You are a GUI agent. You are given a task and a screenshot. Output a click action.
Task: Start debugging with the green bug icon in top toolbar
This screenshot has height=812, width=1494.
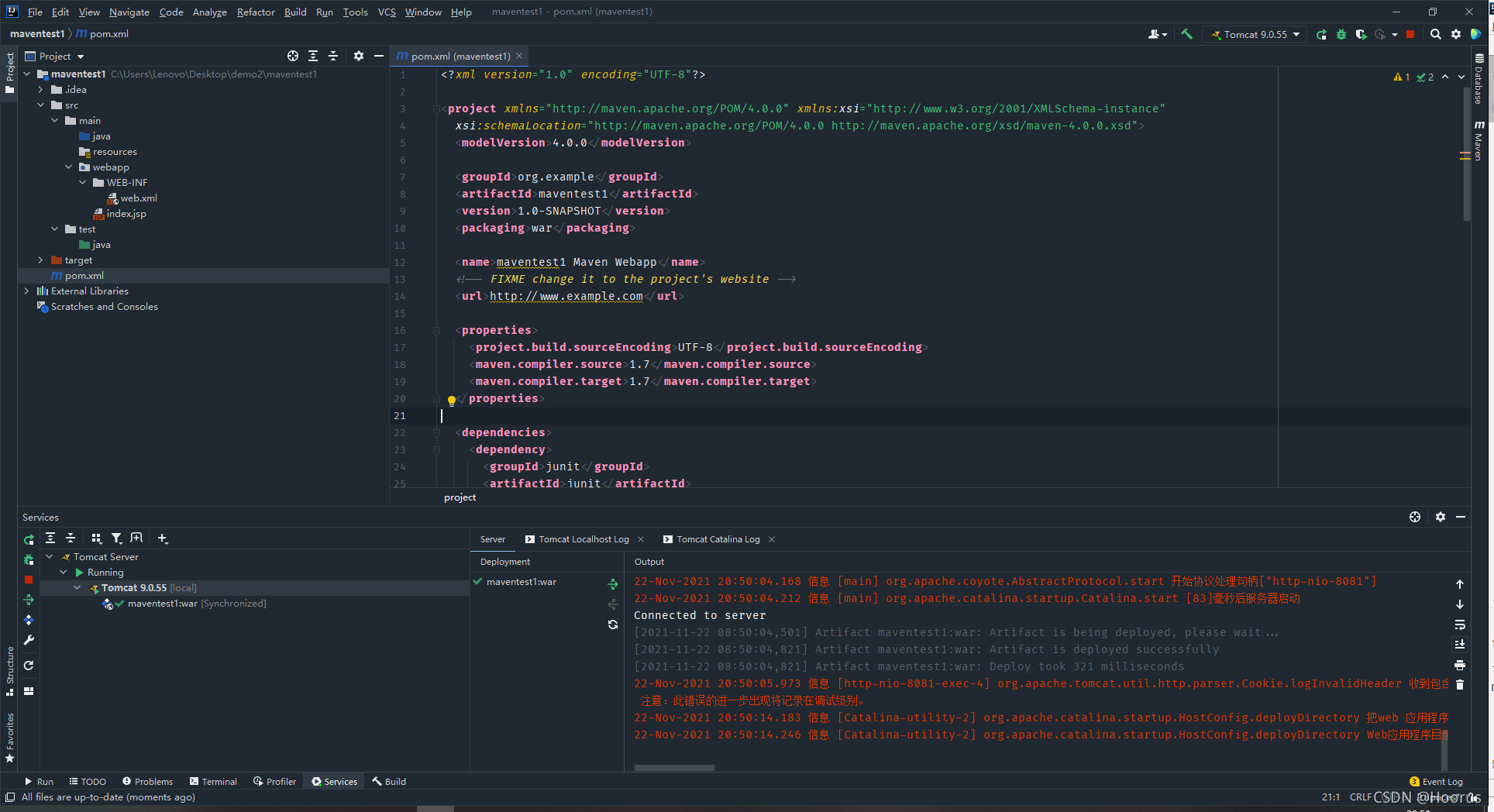coord(1341,34)
